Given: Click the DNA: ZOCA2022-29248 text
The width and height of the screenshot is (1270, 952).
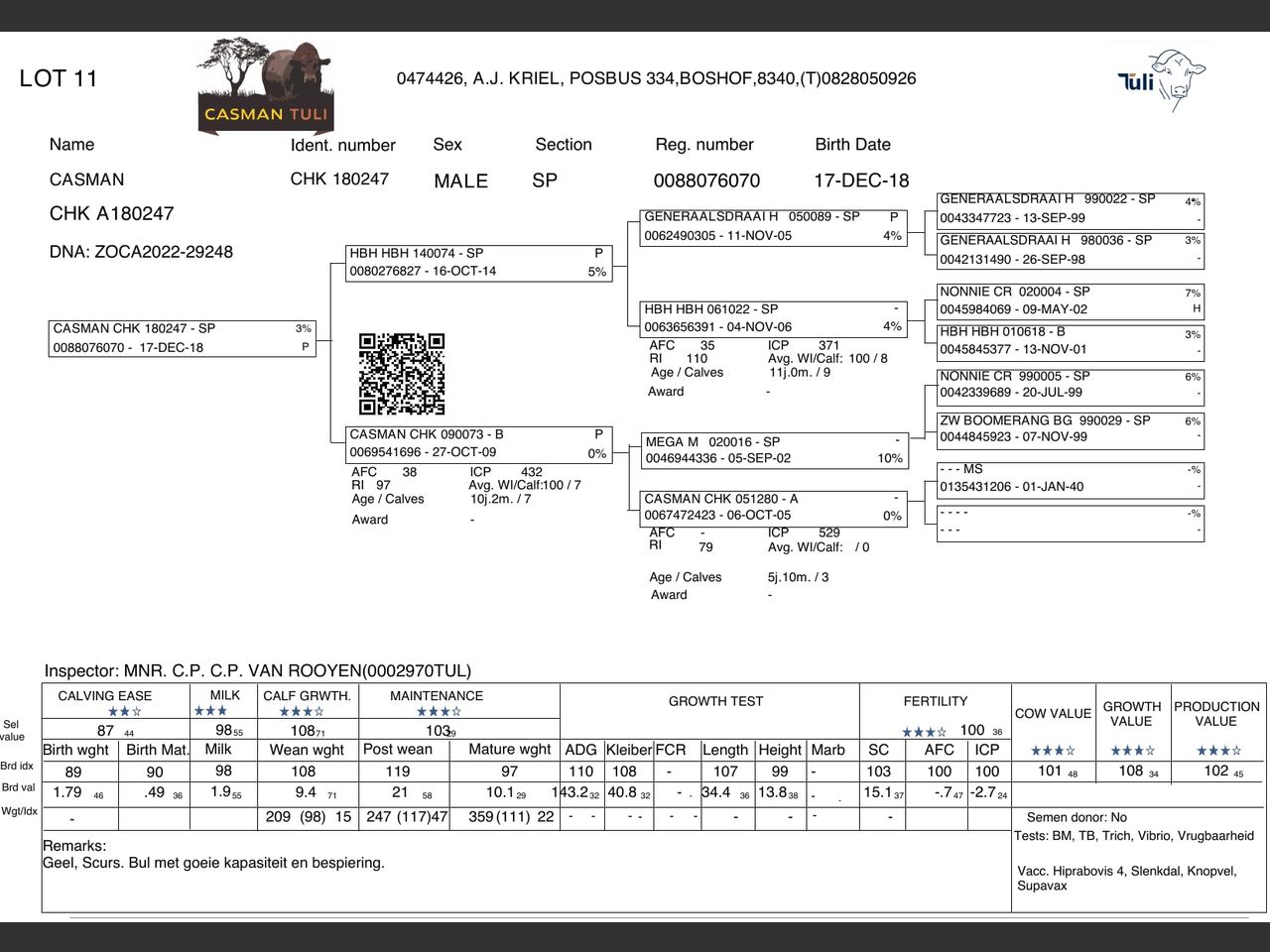Looking at the screenshot, I should point(141,252).
